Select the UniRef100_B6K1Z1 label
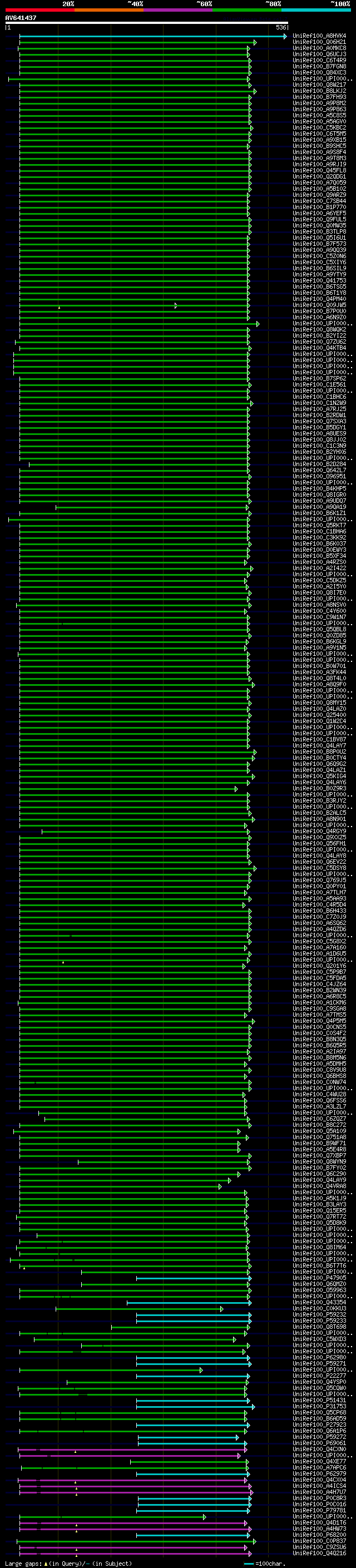Viewport: 356px width, 1568px height. tap(319, 513)
